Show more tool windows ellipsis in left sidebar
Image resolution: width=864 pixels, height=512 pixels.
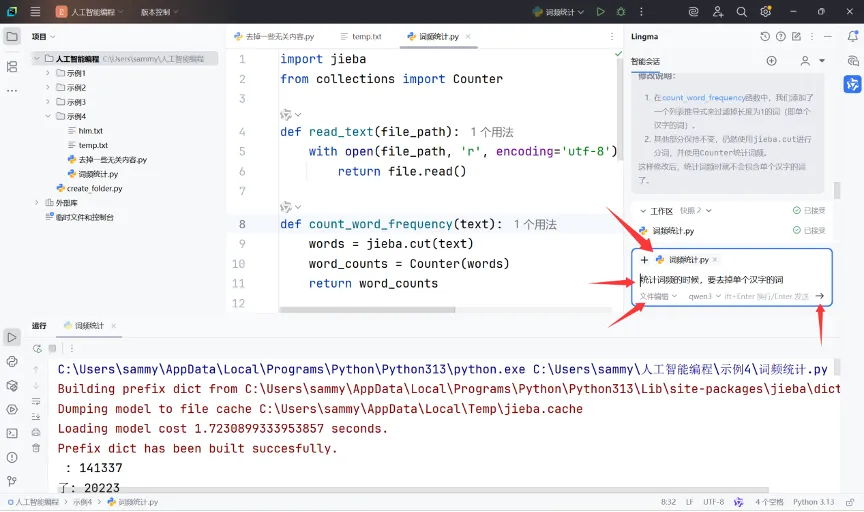[x=12, y=90]
